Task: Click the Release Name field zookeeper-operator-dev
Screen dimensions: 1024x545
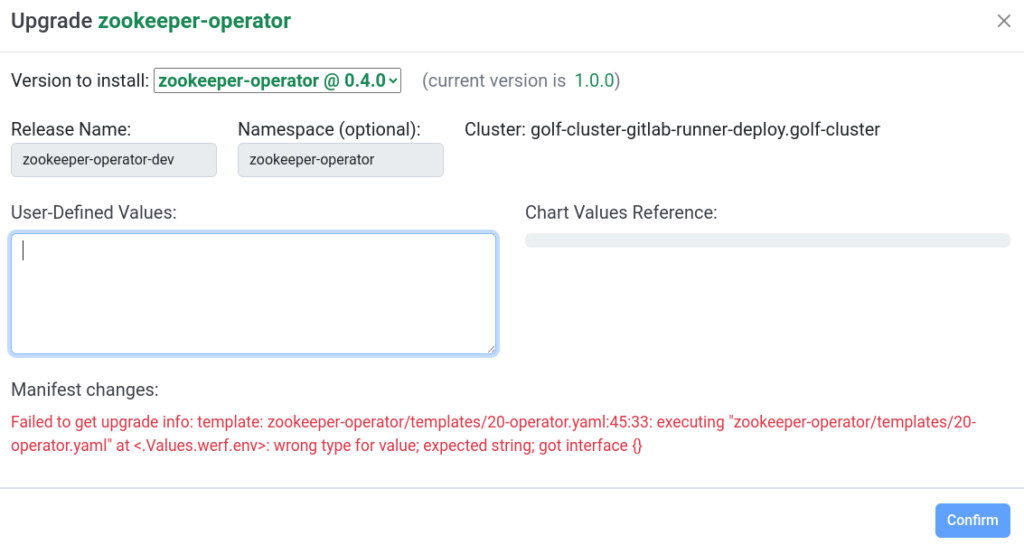Action: click(114, 160)
